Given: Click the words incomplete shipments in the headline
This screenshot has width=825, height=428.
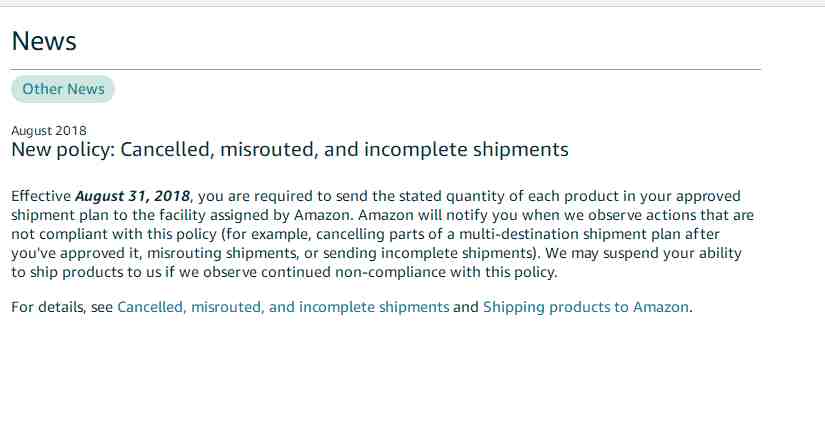Looking at the screenshot, I should coord(466,150).
